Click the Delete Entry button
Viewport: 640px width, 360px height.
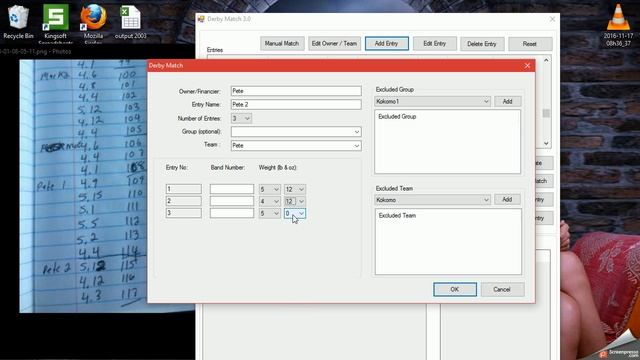[x=482, y=44]
